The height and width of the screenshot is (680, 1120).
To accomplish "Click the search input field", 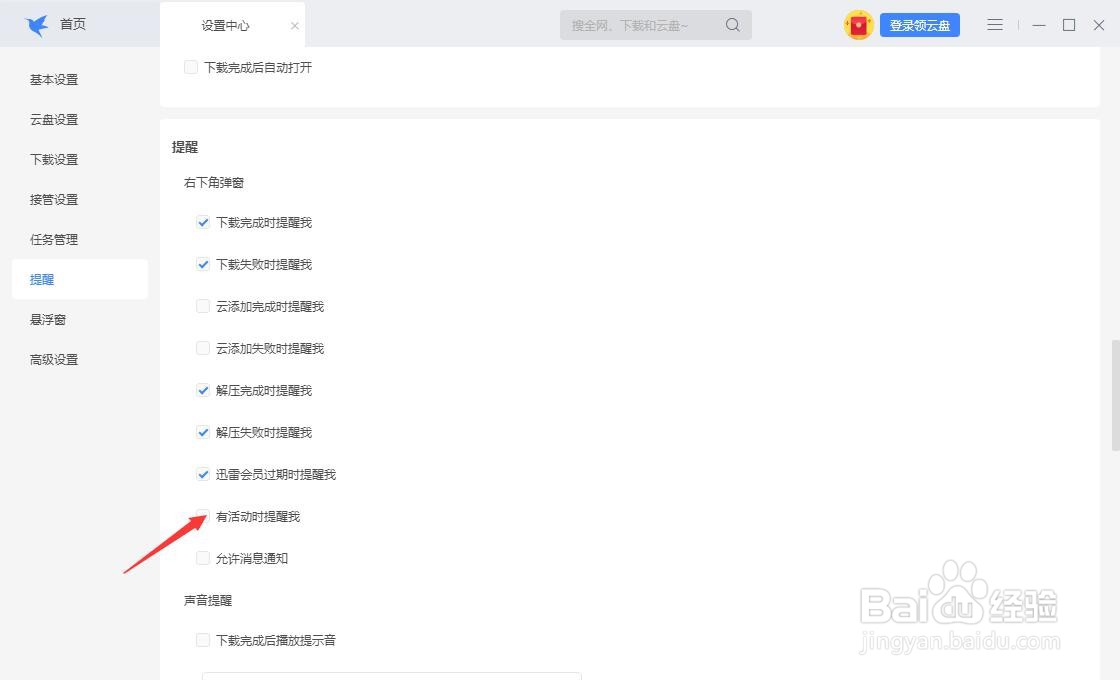I will pos(640,24).
